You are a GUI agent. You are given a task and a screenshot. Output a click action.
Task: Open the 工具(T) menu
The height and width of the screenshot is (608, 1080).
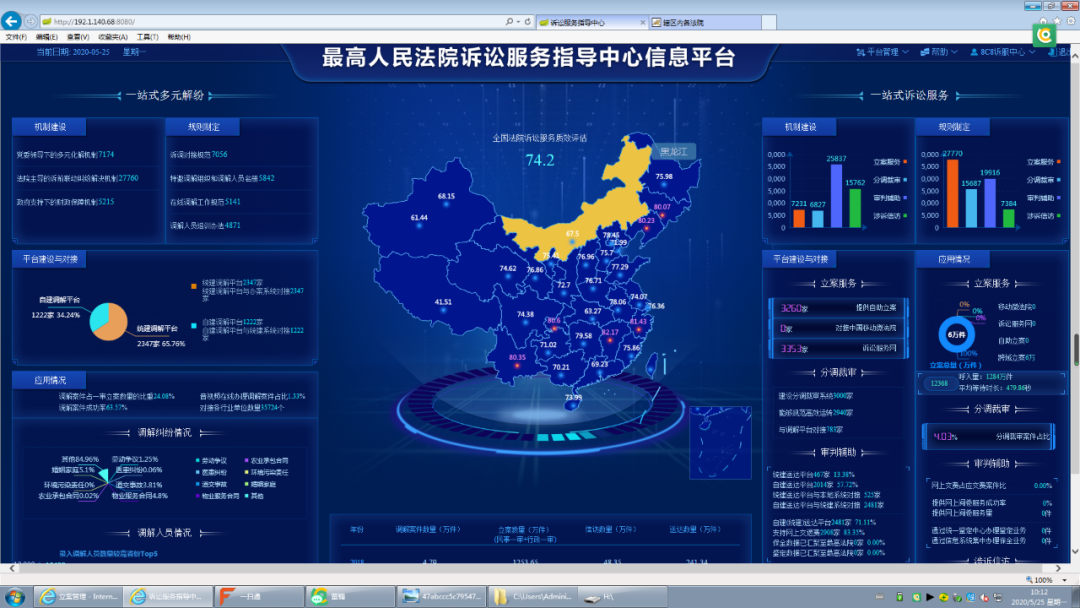[x=147, y=37]
